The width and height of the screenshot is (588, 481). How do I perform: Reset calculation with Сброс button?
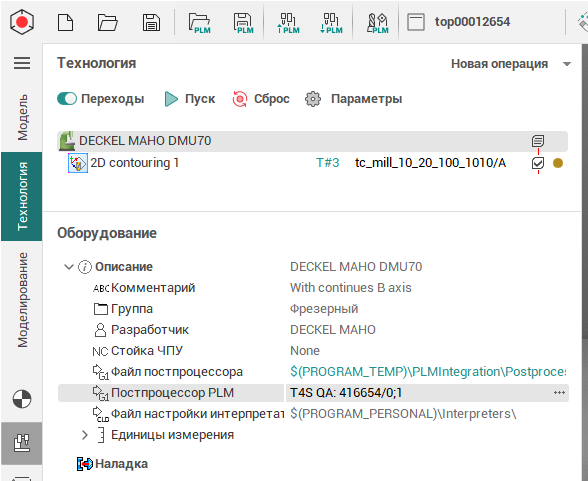pyautogui.click(x=261, y=99)
